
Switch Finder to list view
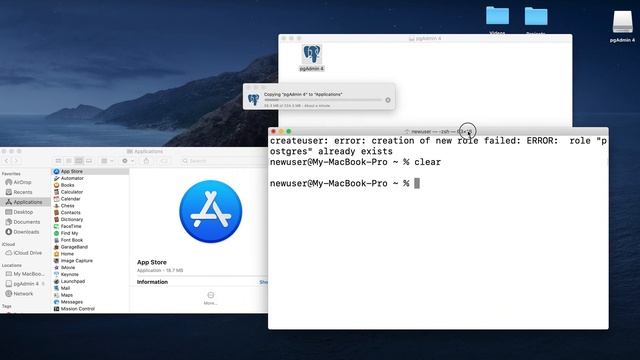pyautogui.click(x=69, y=161)
